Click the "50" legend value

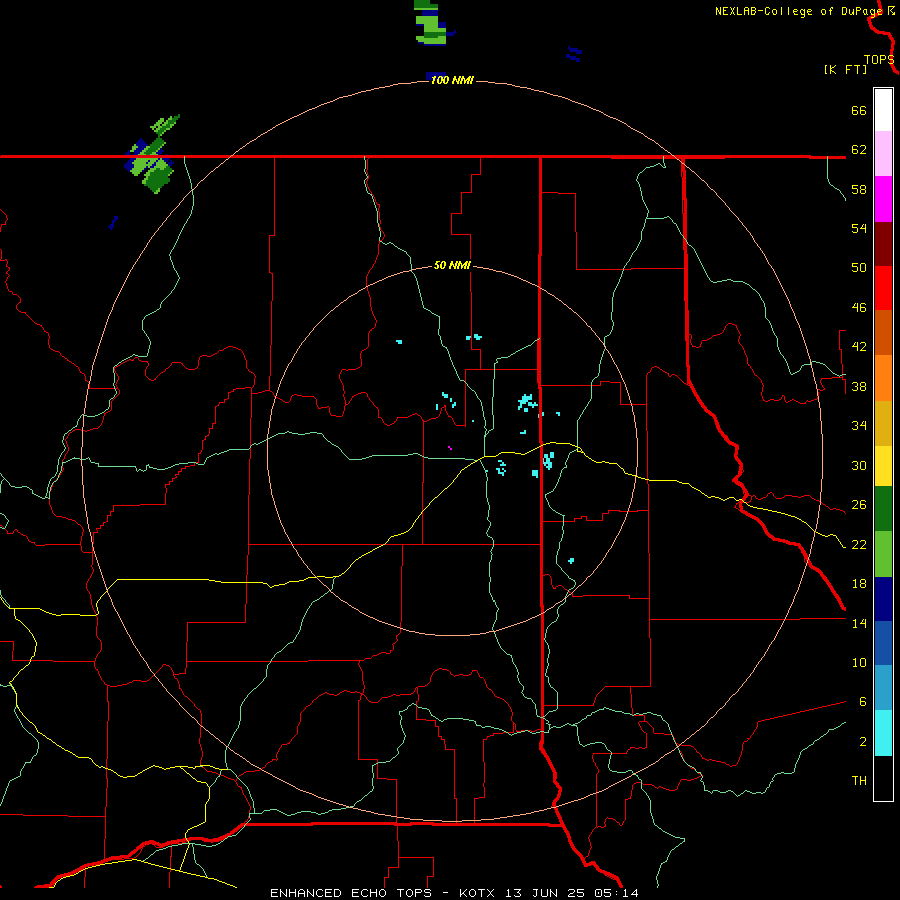[859, 268]
